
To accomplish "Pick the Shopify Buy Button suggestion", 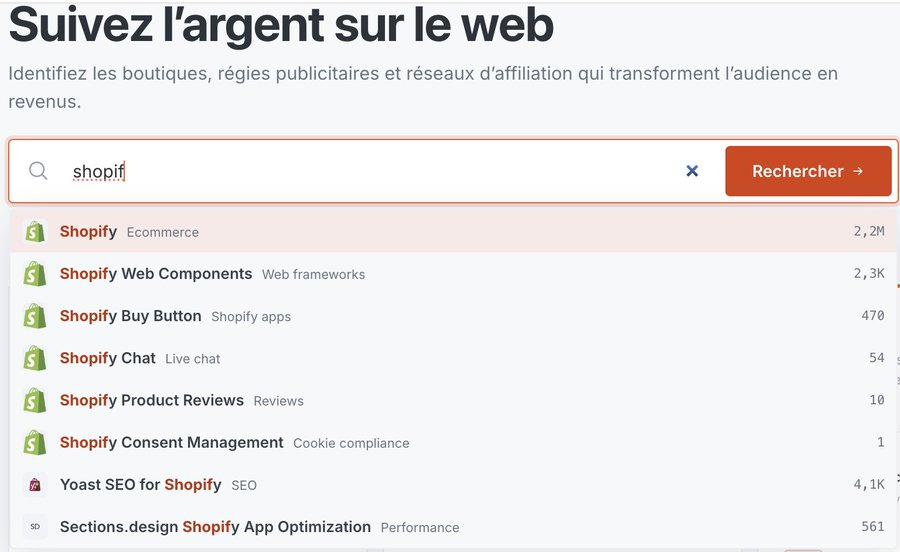I will [453, 316].
